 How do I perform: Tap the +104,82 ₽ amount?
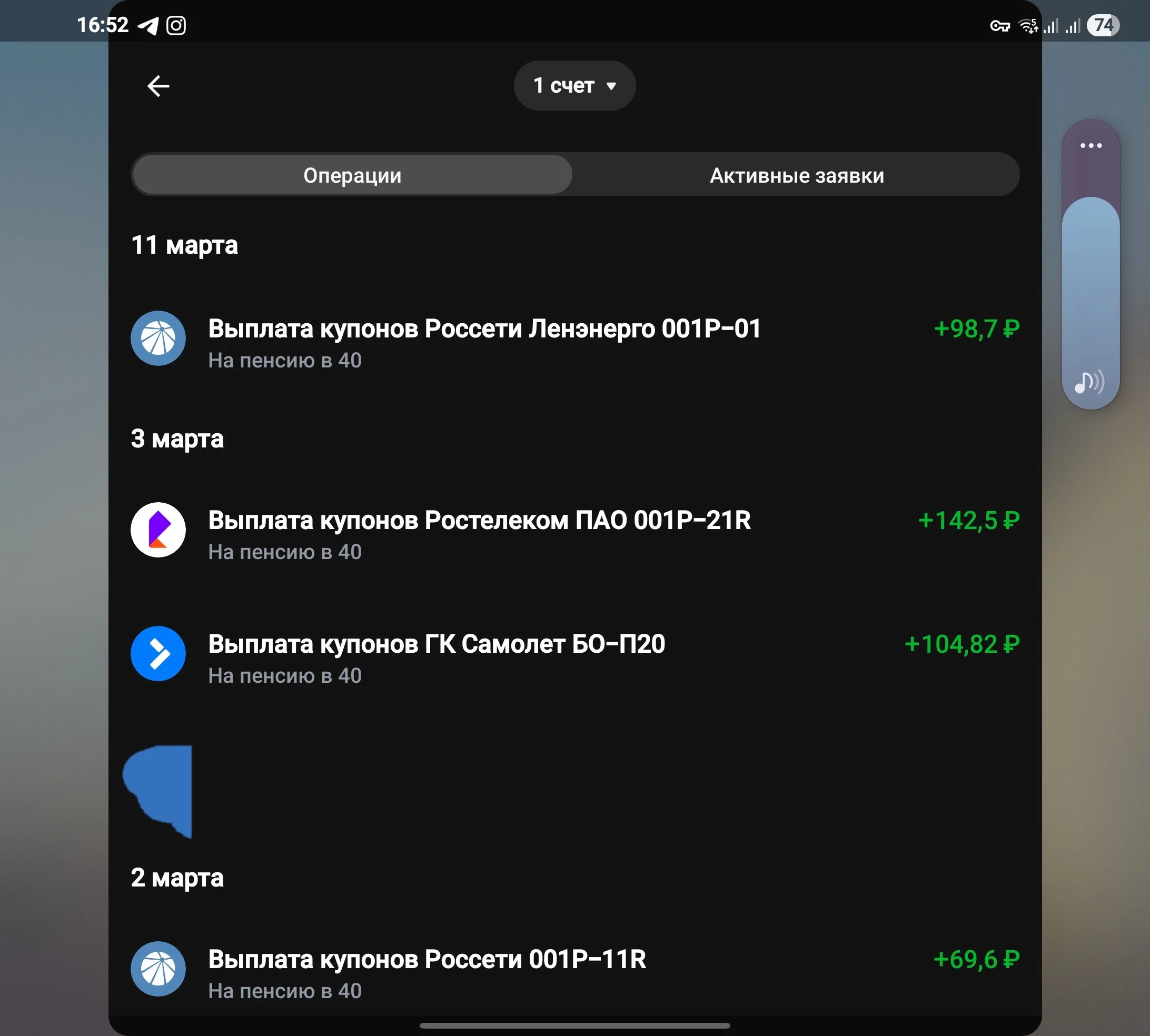(961, 644)
